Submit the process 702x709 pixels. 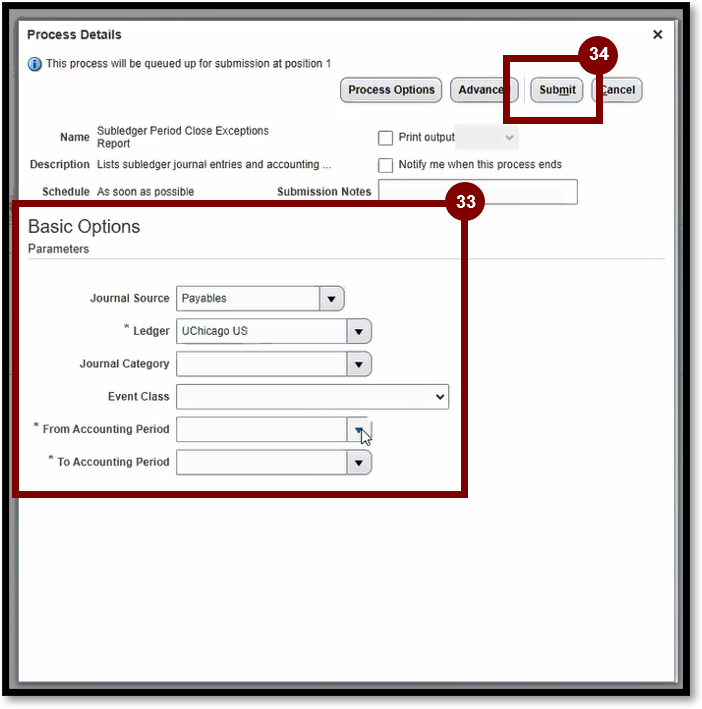tap(557, 90)
